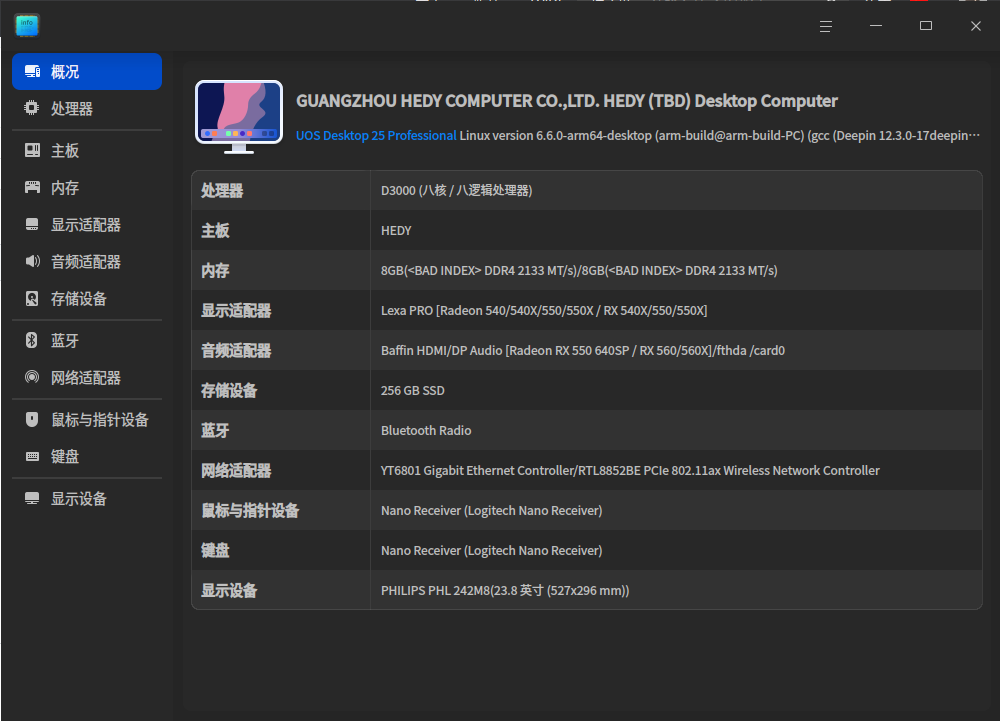1000x721 pixels.
Task: Switch to the 蓝牙 sidebar section
Action: [87, 340]
